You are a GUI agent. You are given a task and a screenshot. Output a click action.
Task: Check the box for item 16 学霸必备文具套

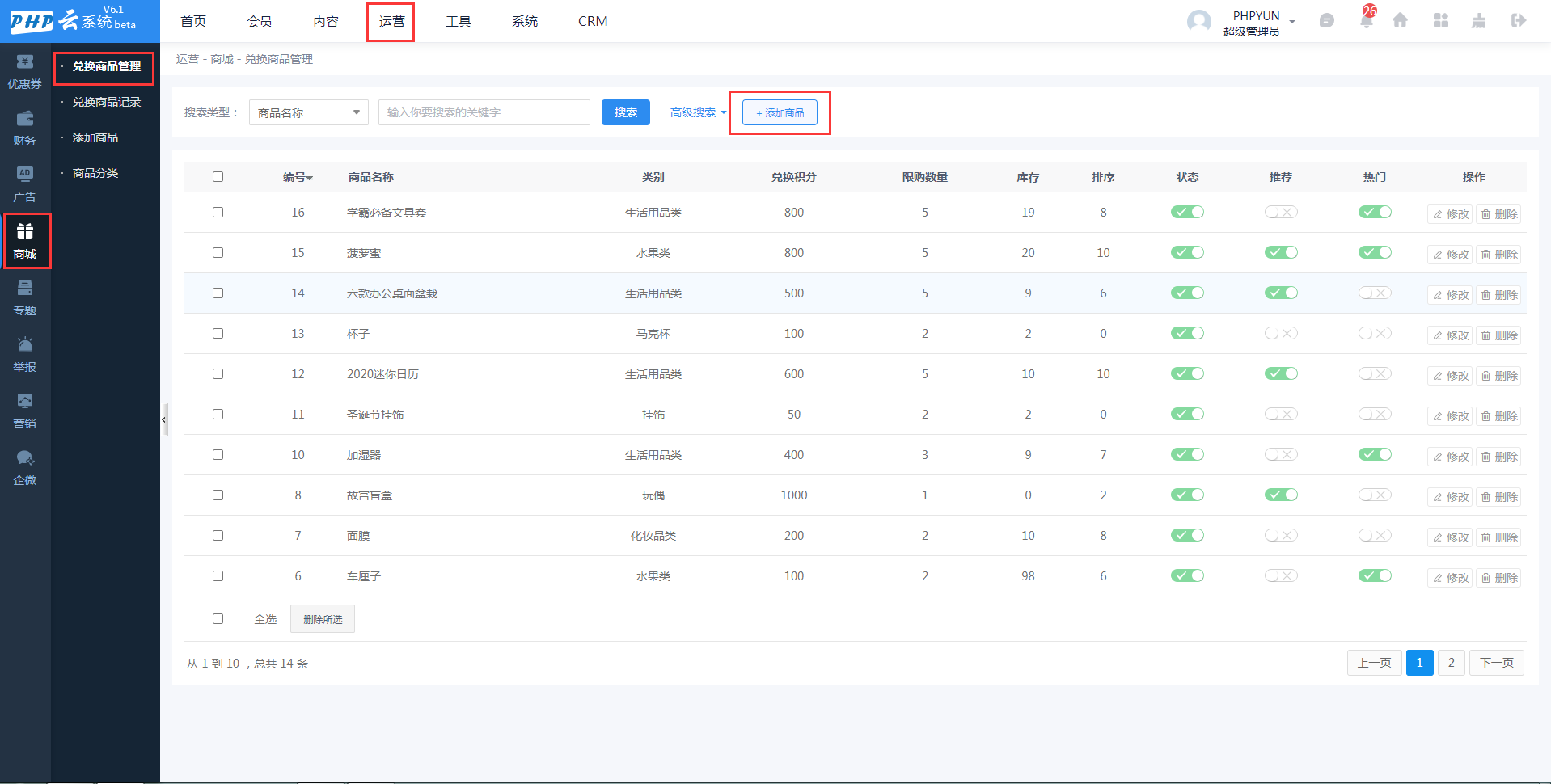218,212
